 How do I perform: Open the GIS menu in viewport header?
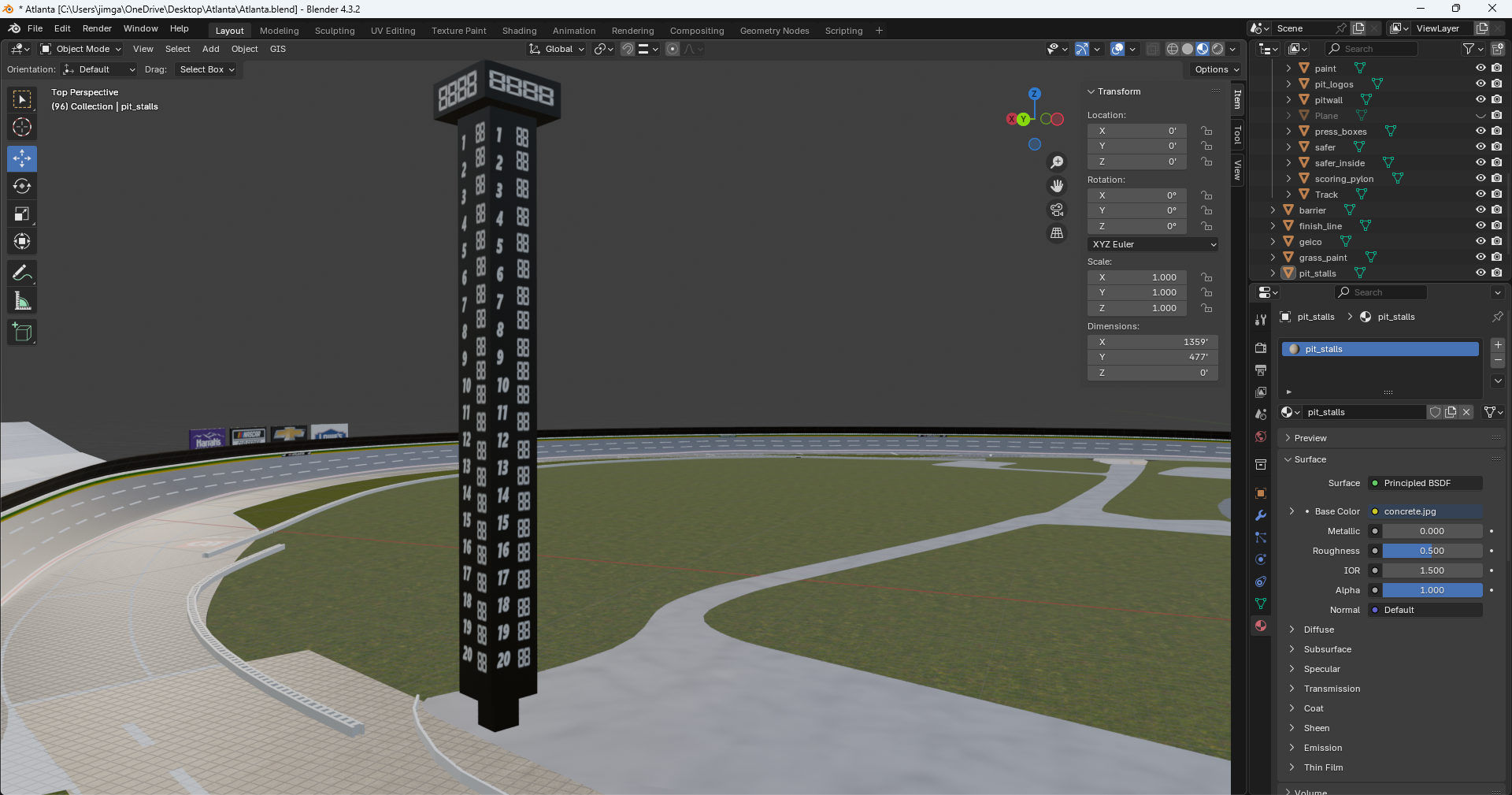point(278,49)
